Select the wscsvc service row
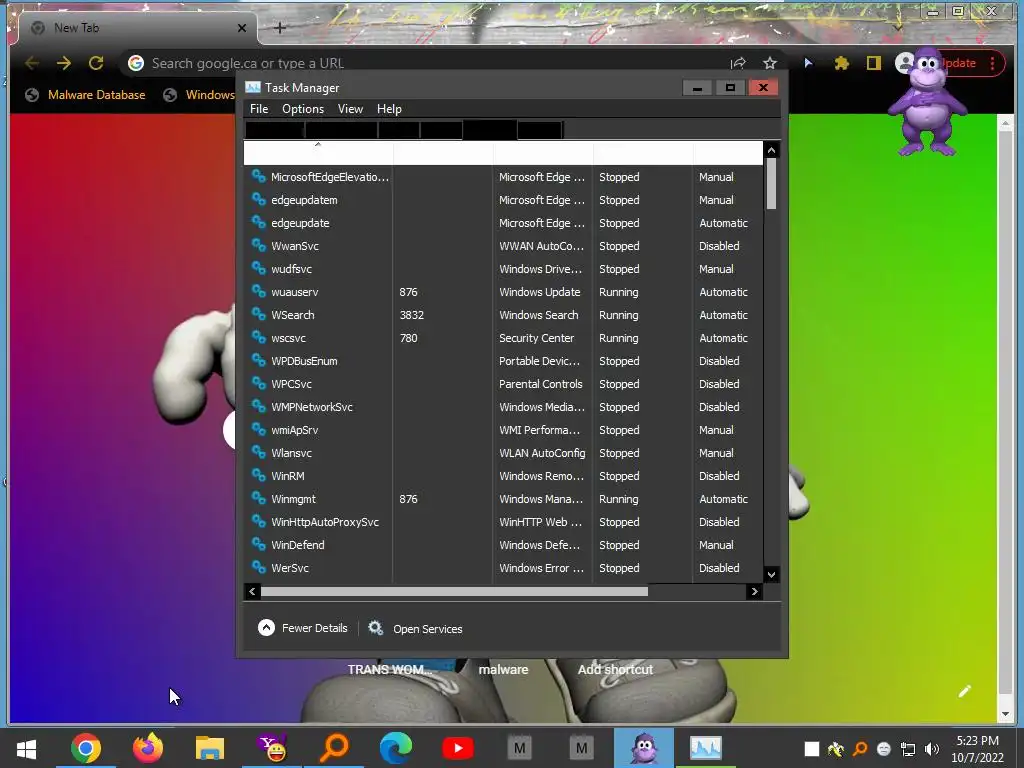 503,338
